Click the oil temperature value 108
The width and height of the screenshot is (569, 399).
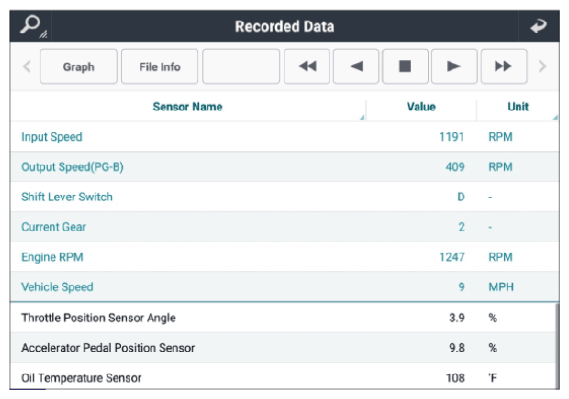tap(455, 378)
